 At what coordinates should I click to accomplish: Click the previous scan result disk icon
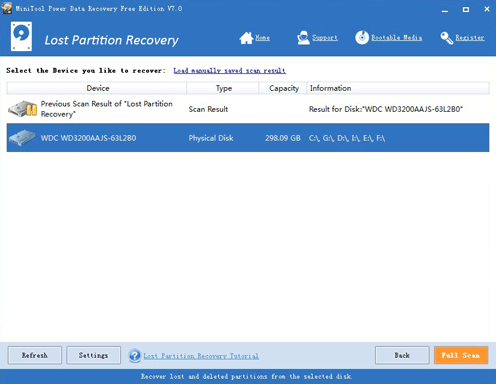23,109
